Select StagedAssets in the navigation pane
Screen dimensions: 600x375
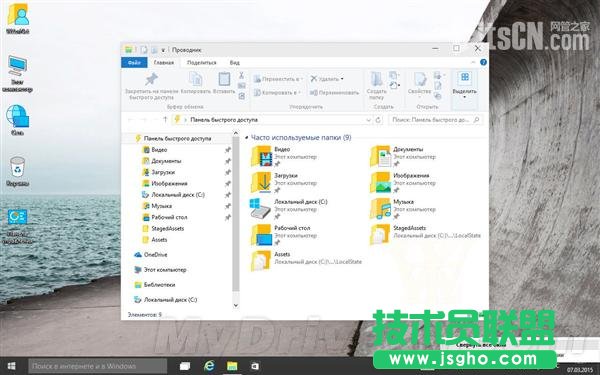[167, 228]
